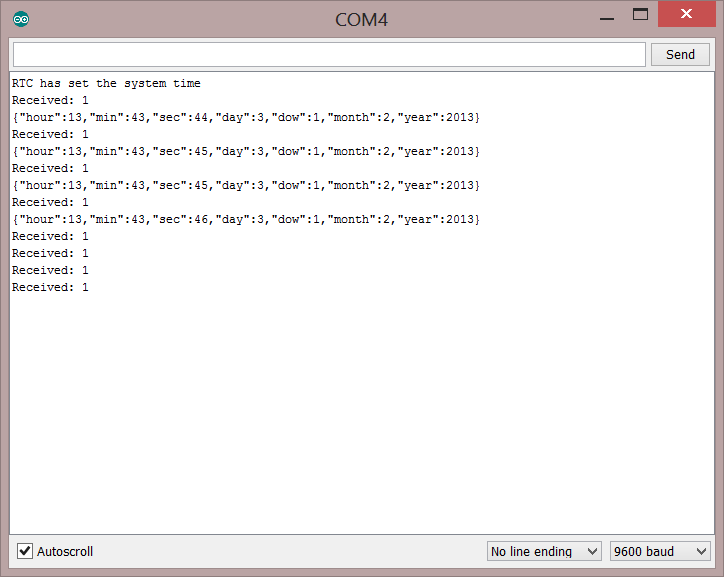Focus the serial command input field

[x=328, y=54]
